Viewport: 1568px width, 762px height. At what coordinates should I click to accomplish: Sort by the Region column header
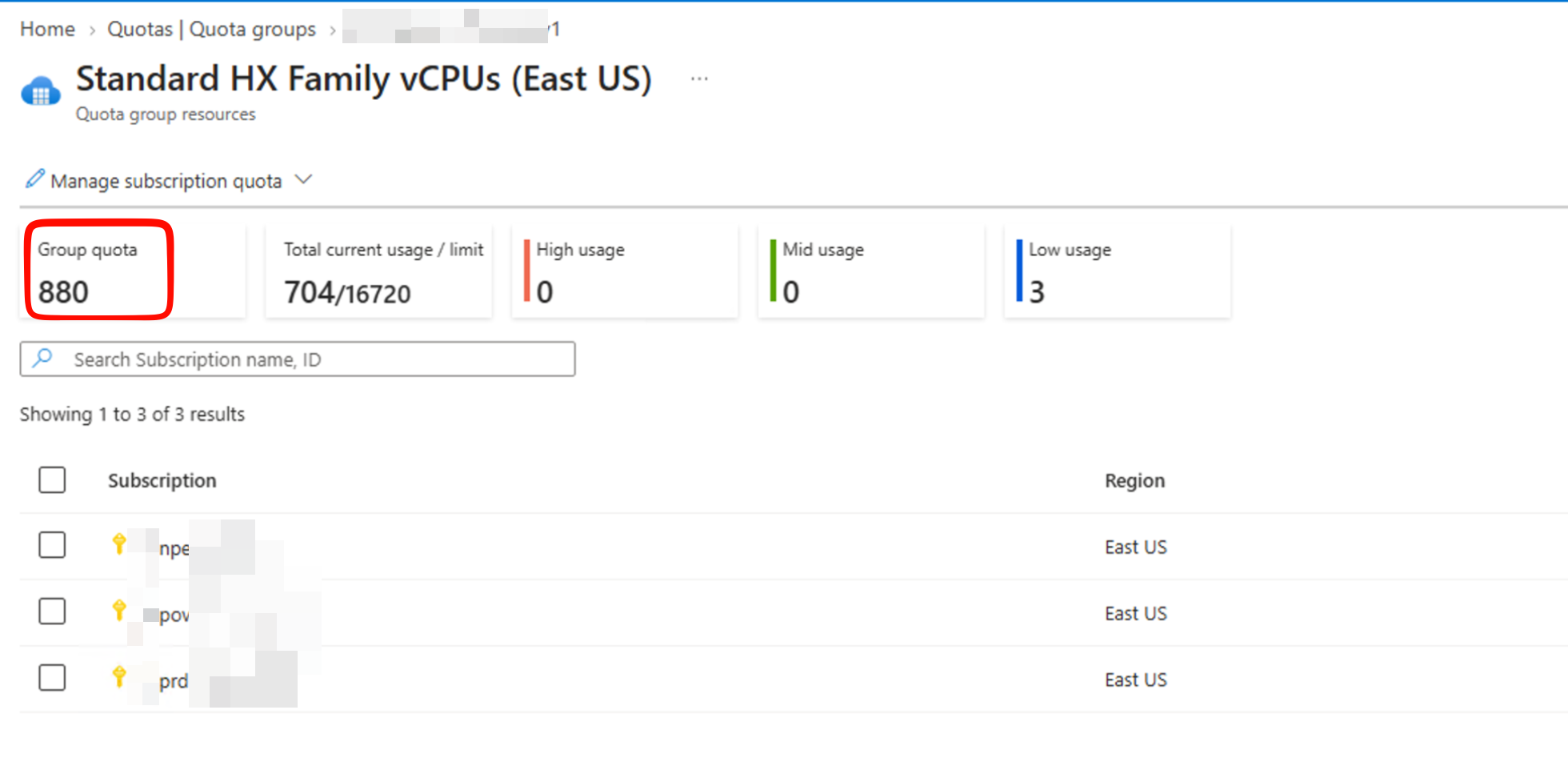click(x=1134, y=480)
